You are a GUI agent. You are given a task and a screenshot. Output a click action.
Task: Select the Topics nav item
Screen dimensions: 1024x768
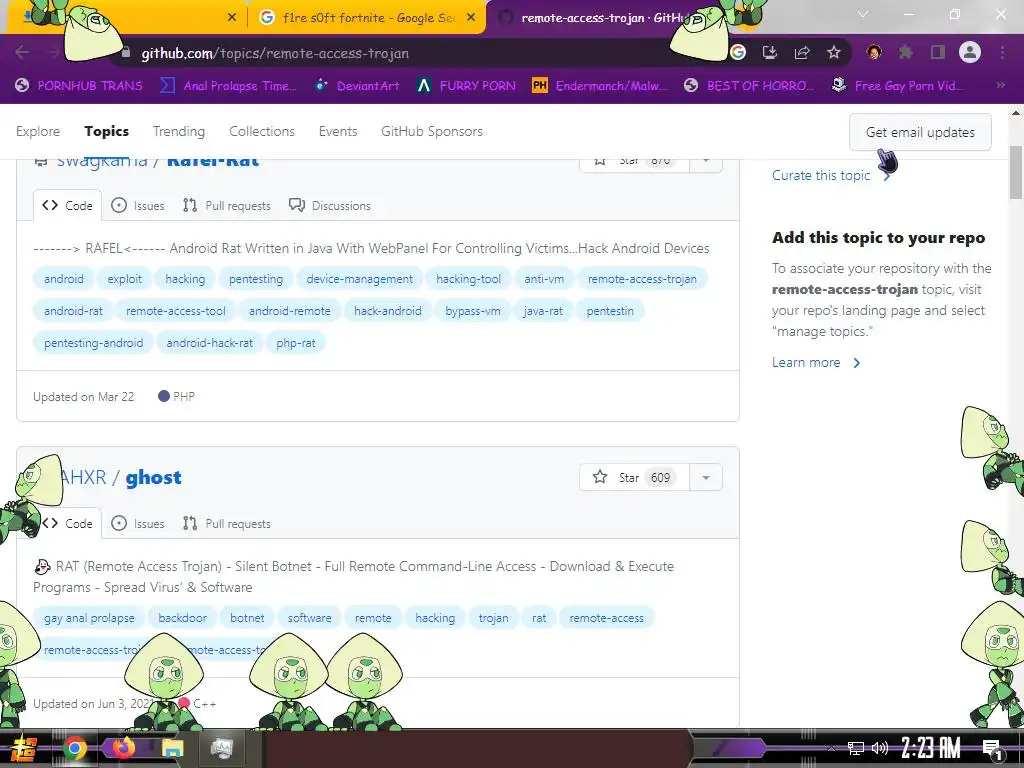click(x=106, y=131)
